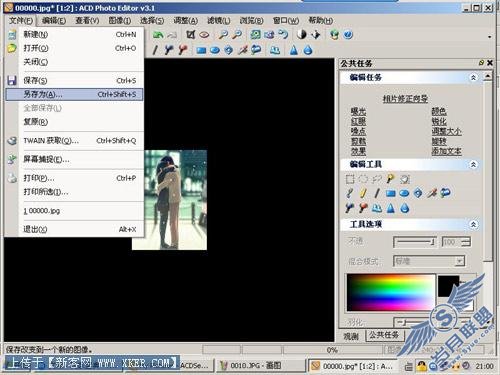Switch to the 公共任务 tab at panel bottom
Viewport: 500px width, 375px height.
point(384,335)
